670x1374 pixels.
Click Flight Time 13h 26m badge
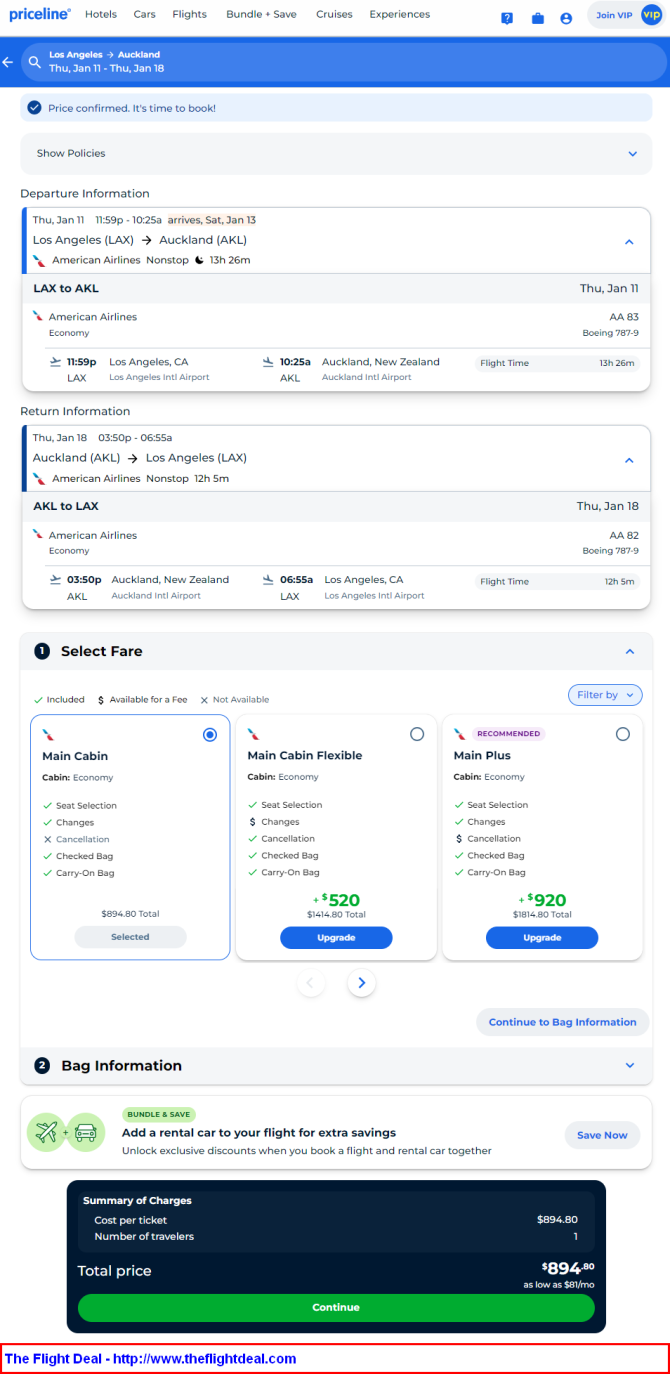coord(557,363)
